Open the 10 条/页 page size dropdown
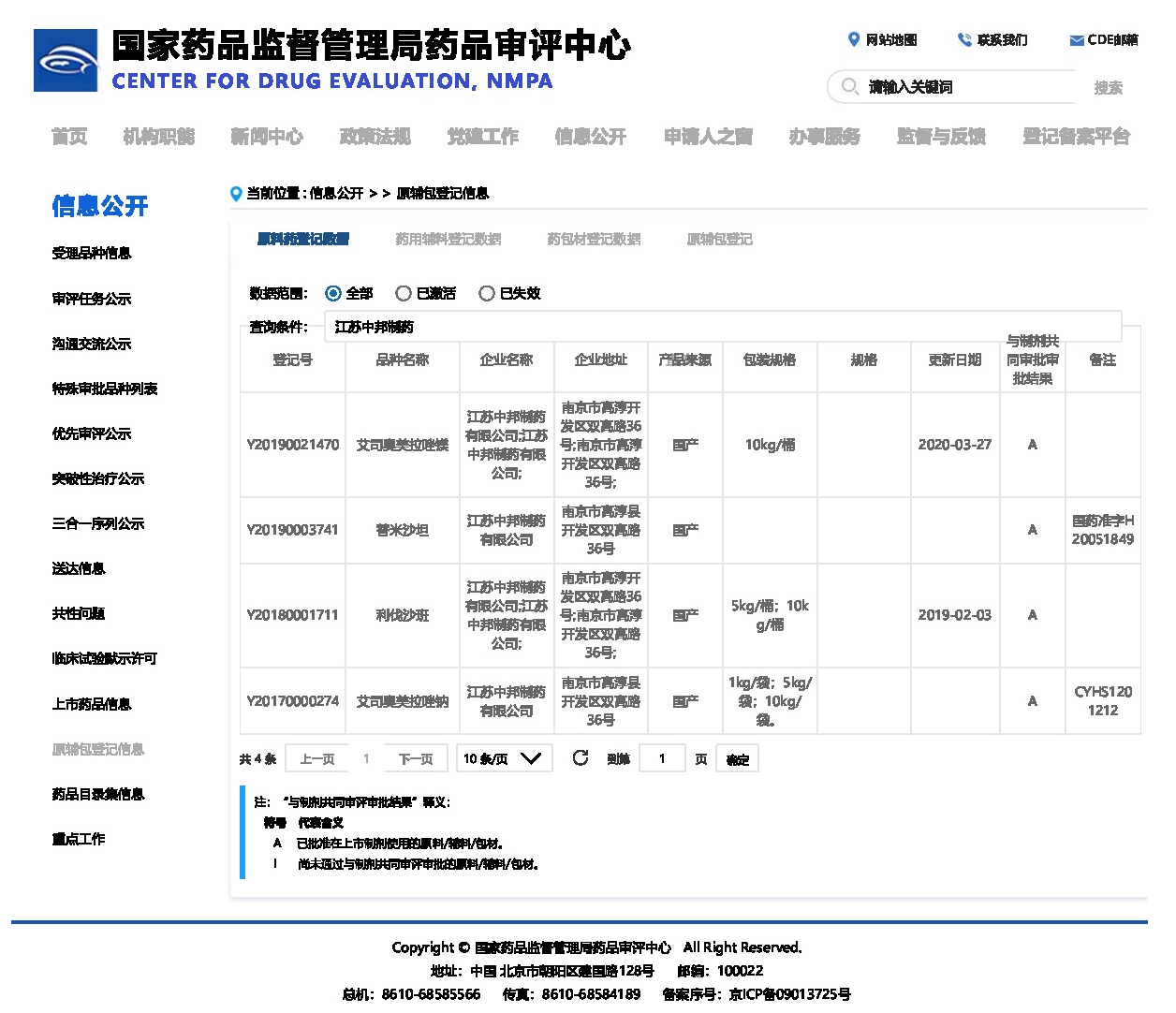The height and width of the screenshot is (1013, 1176). (503, 758)
